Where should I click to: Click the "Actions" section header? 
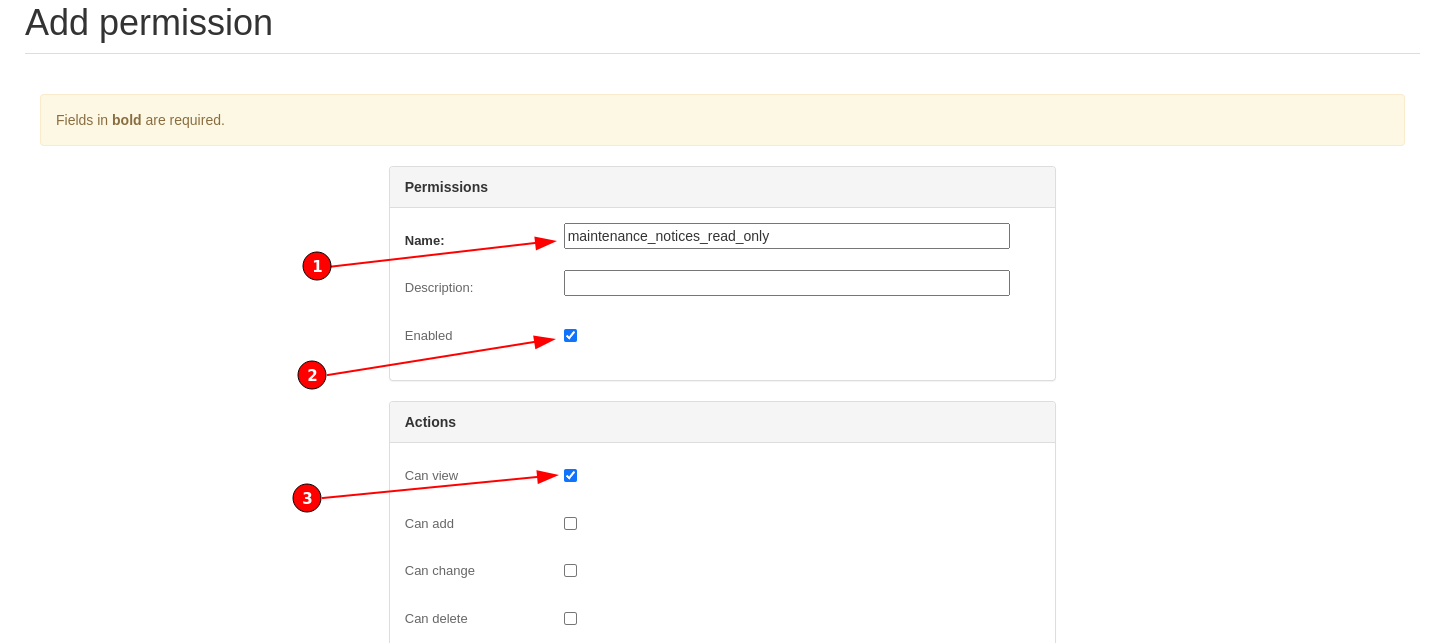[430, 421]
